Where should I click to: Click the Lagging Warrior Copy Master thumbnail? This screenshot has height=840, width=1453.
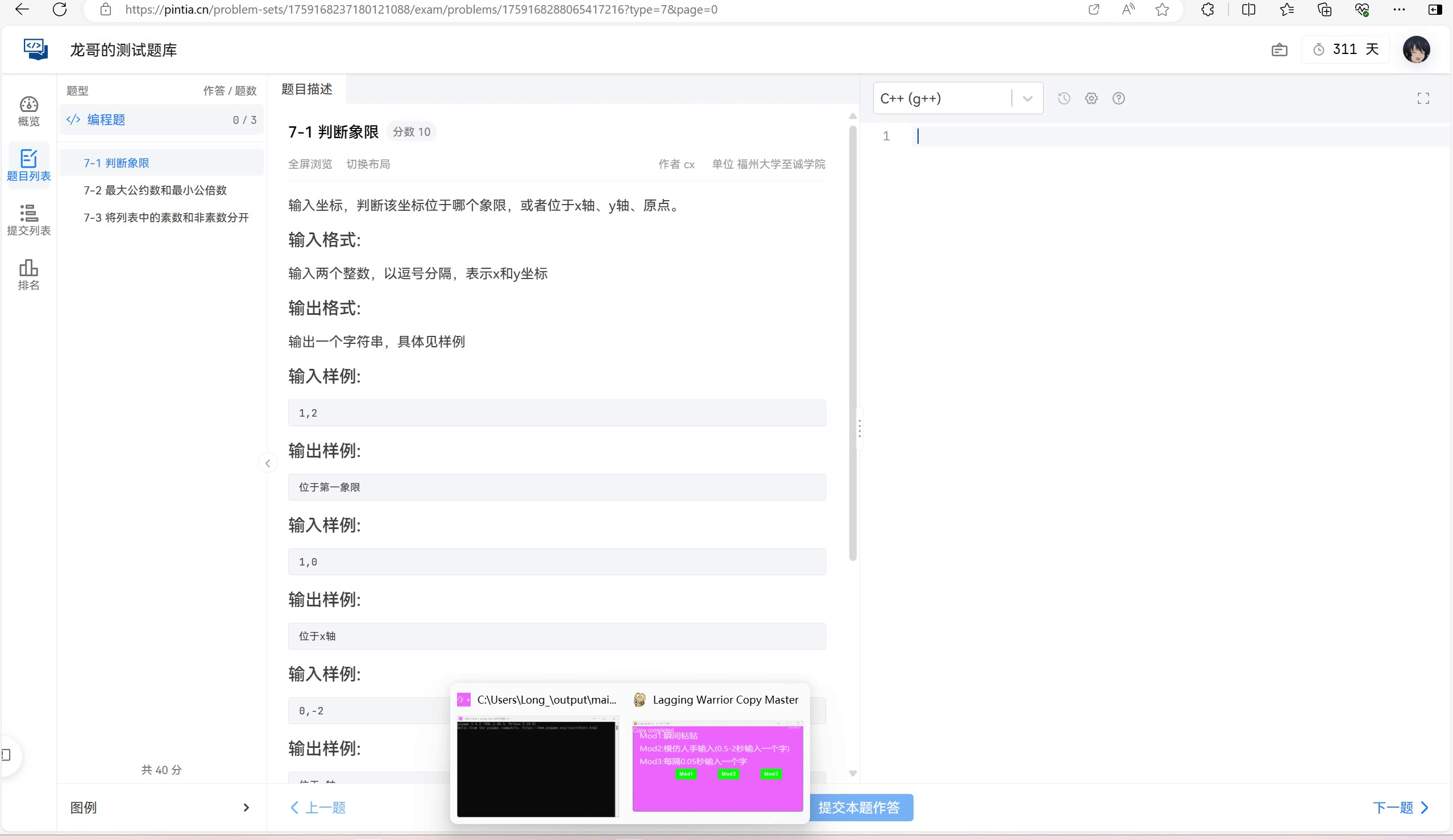(x=717, y=768)
